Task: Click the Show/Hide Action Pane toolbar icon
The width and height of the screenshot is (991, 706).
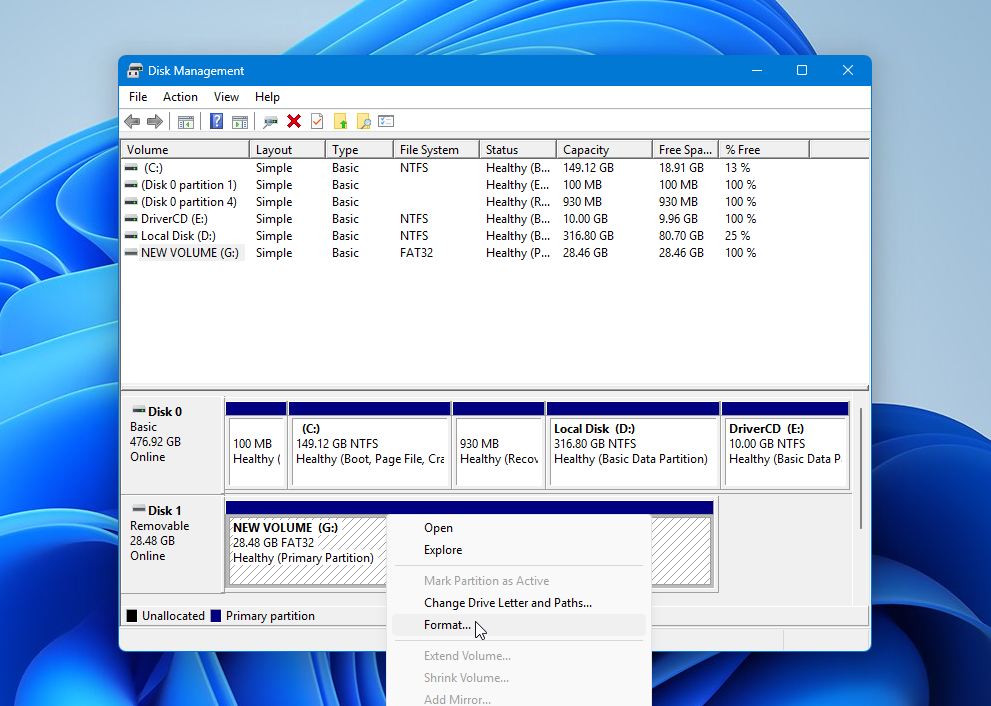Action: point(240,121)
